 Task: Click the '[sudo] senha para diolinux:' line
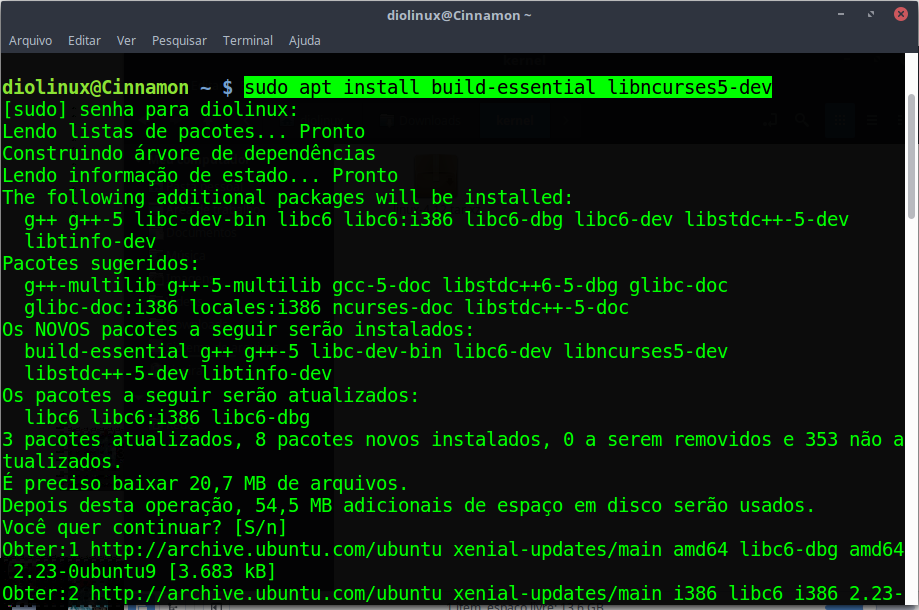pyautogui.click(x=151, y=110)
